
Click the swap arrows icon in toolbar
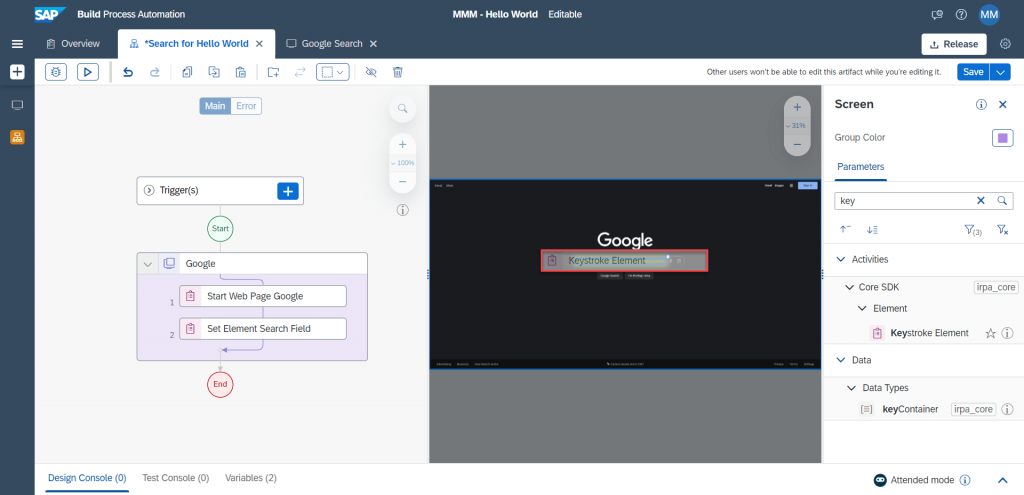(300, 72)
